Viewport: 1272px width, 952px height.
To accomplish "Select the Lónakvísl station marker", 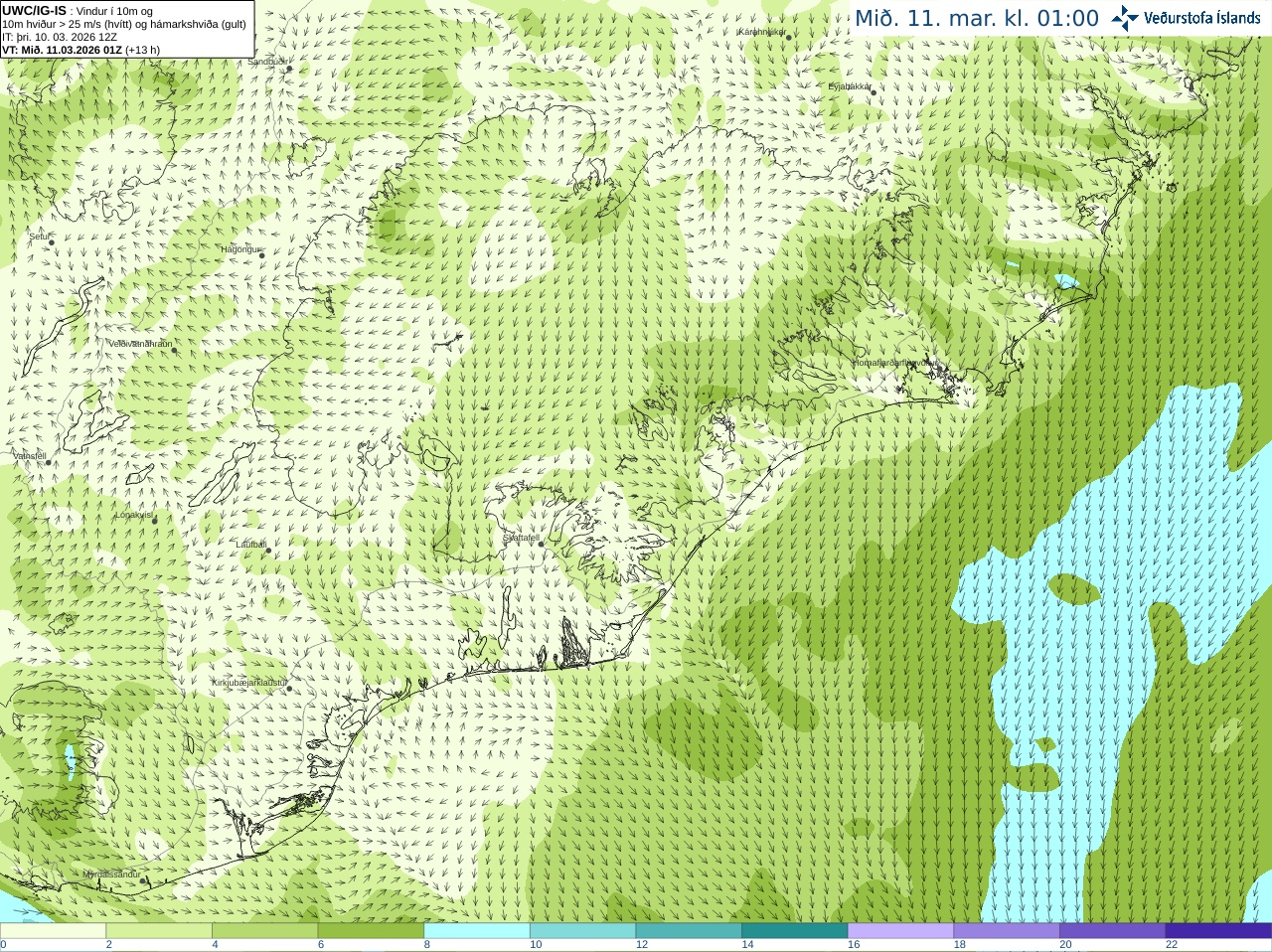I will tap(154, 521).
